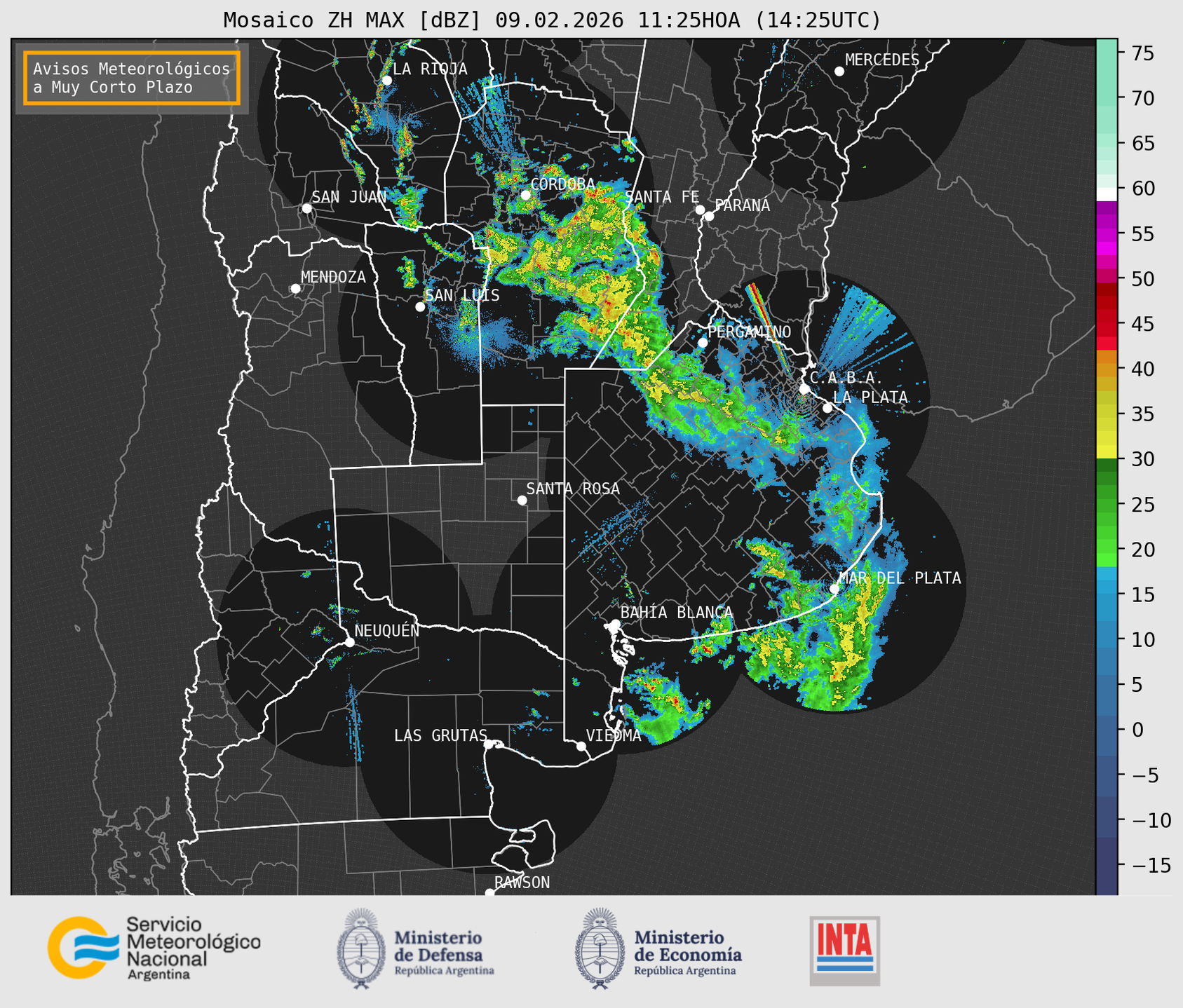The width and height of the screenshot is (1183, 1008).
Task: Click the C.A.B.A. city marker dot
Action: pos(804,389)
